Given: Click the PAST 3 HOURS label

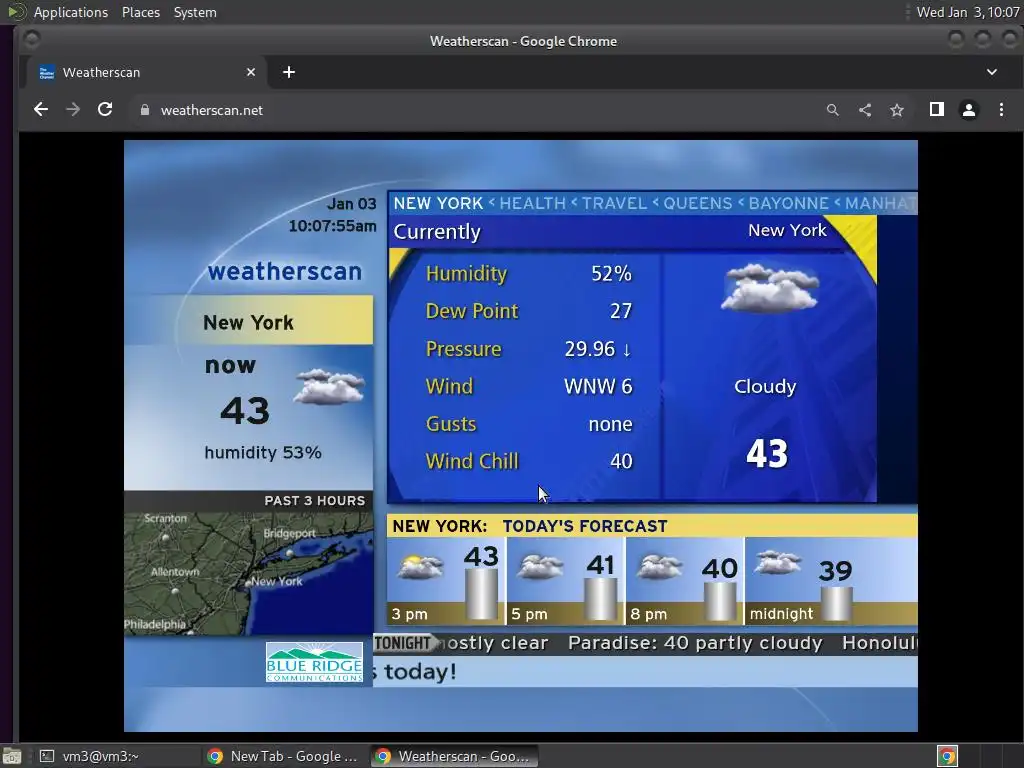Looking at the screenshot, I should click(x=315, y=501).
